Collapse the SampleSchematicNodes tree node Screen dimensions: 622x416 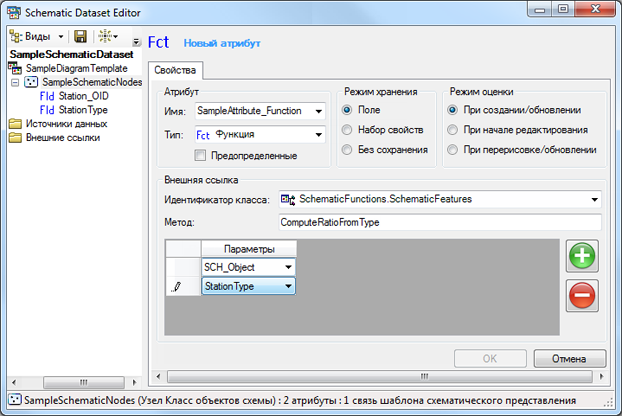(x=15, y=82)
